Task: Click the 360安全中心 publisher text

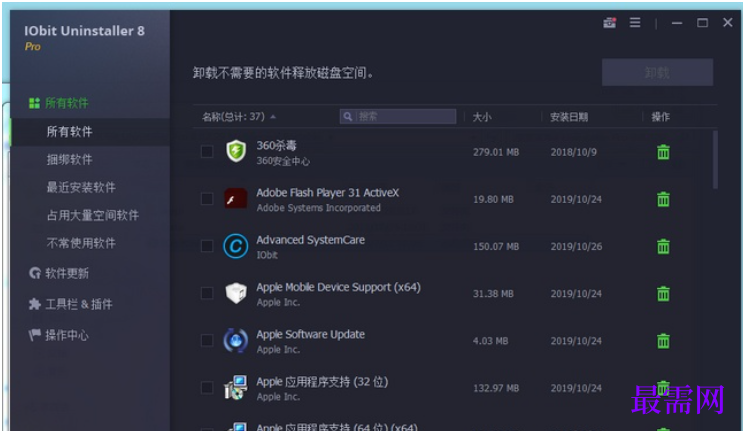Action: coord(283,161)
